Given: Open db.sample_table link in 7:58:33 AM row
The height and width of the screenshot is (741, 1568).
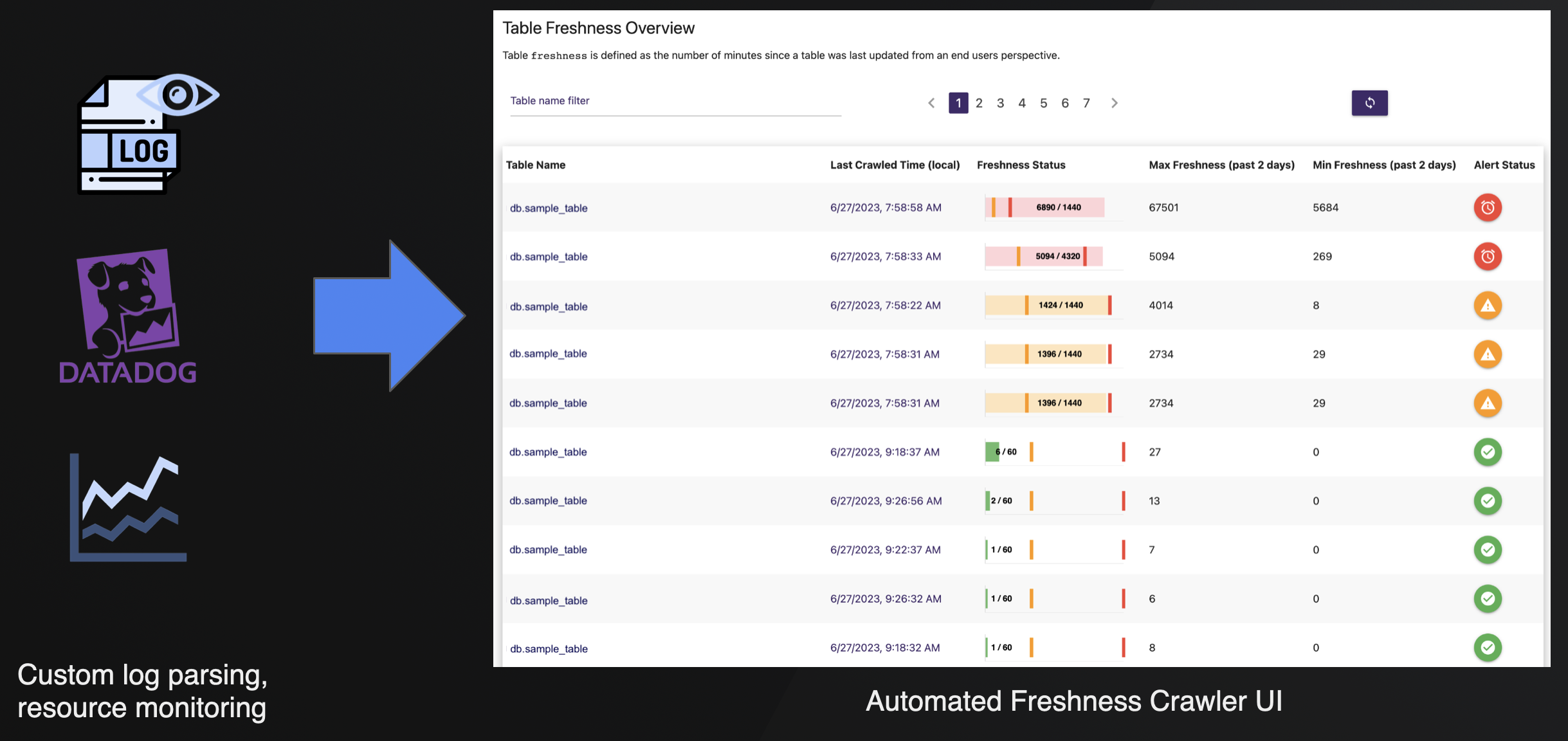Looking at the screenshot, I should click(549, 257).
